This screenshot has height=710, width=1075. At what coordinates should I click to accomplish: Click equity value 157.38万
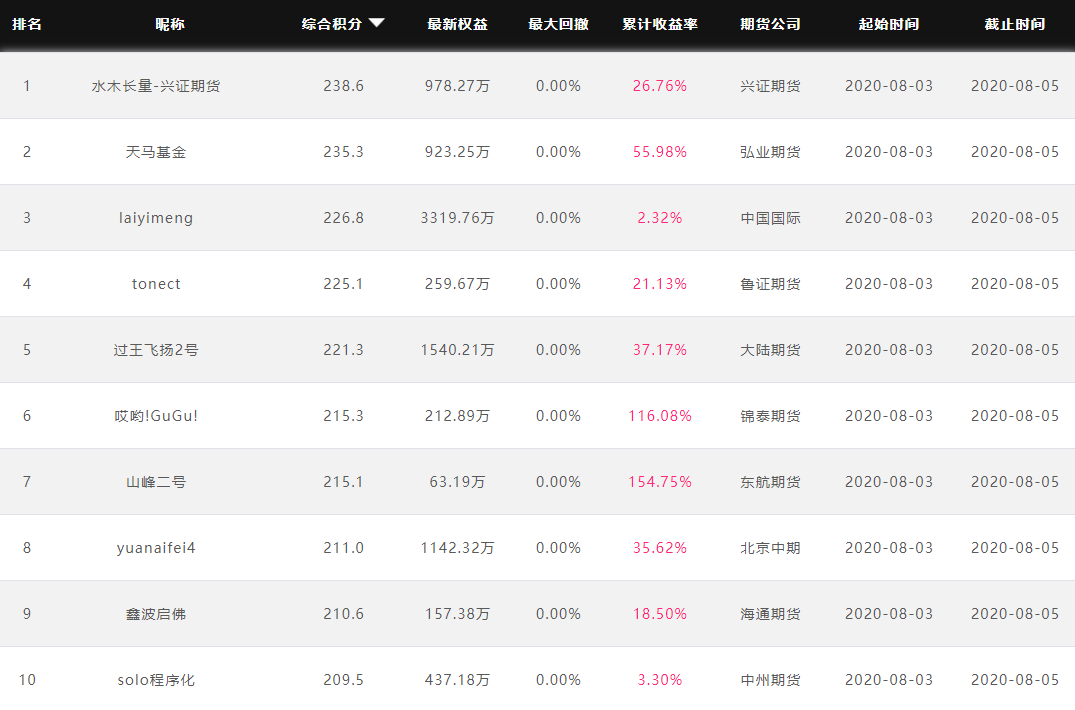tap(457, 614)
